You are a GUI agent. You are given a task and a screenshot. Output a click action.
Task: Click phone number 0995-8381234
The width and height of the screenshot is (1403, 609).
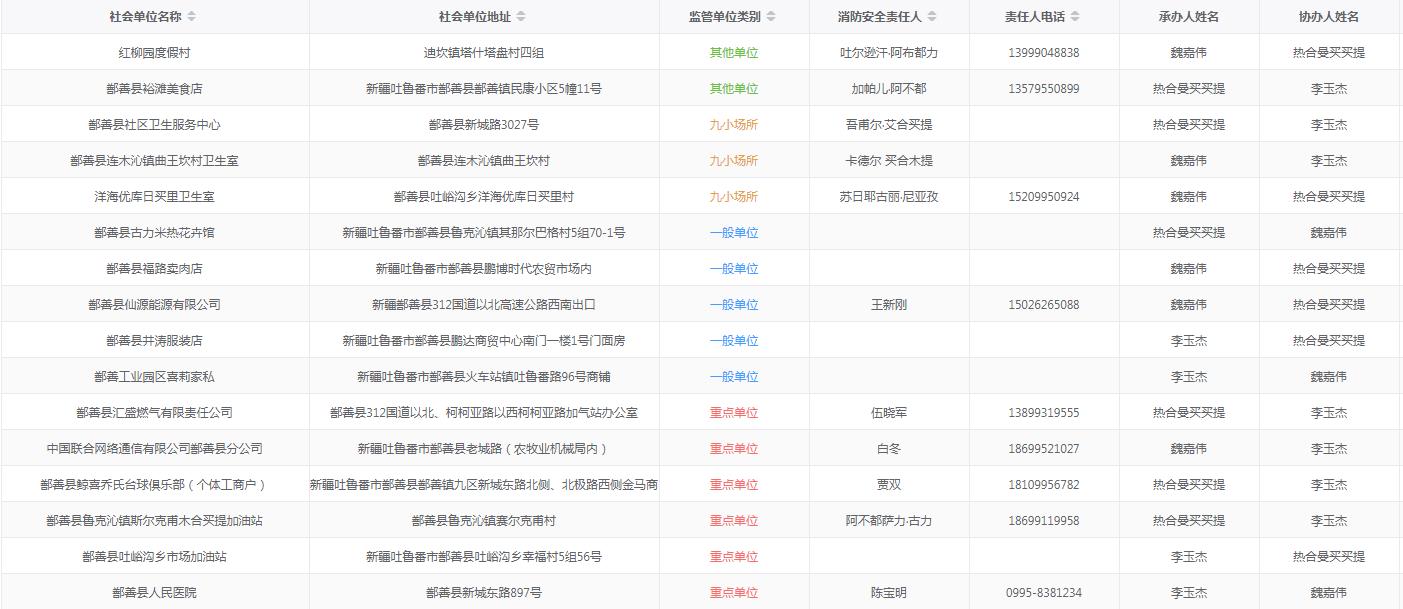click(x=1043, y=593)
